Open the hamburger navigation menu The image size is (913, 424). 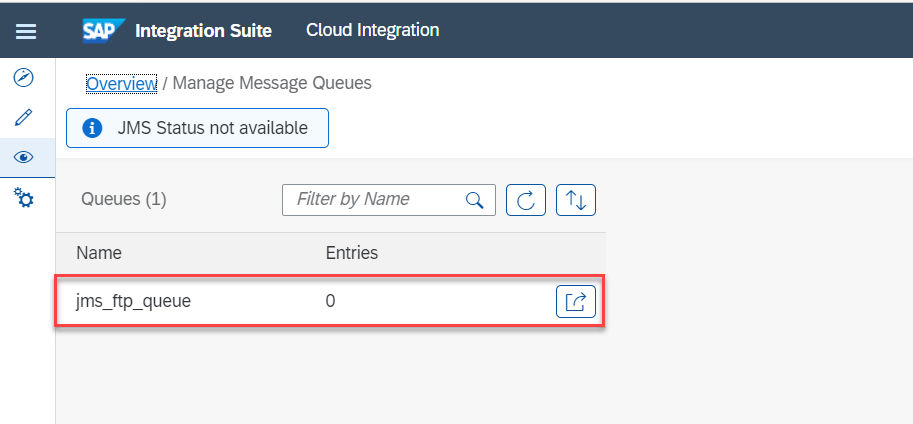(26, 31)
